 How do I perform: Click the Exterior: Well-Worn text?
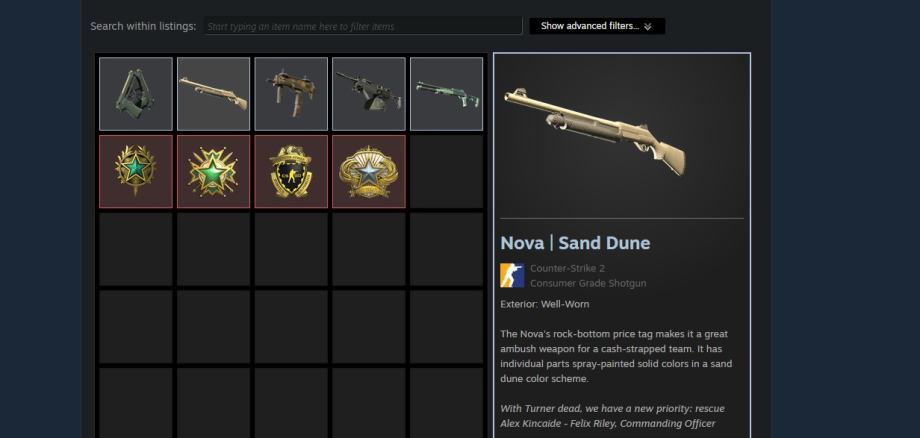coord(544,304)
